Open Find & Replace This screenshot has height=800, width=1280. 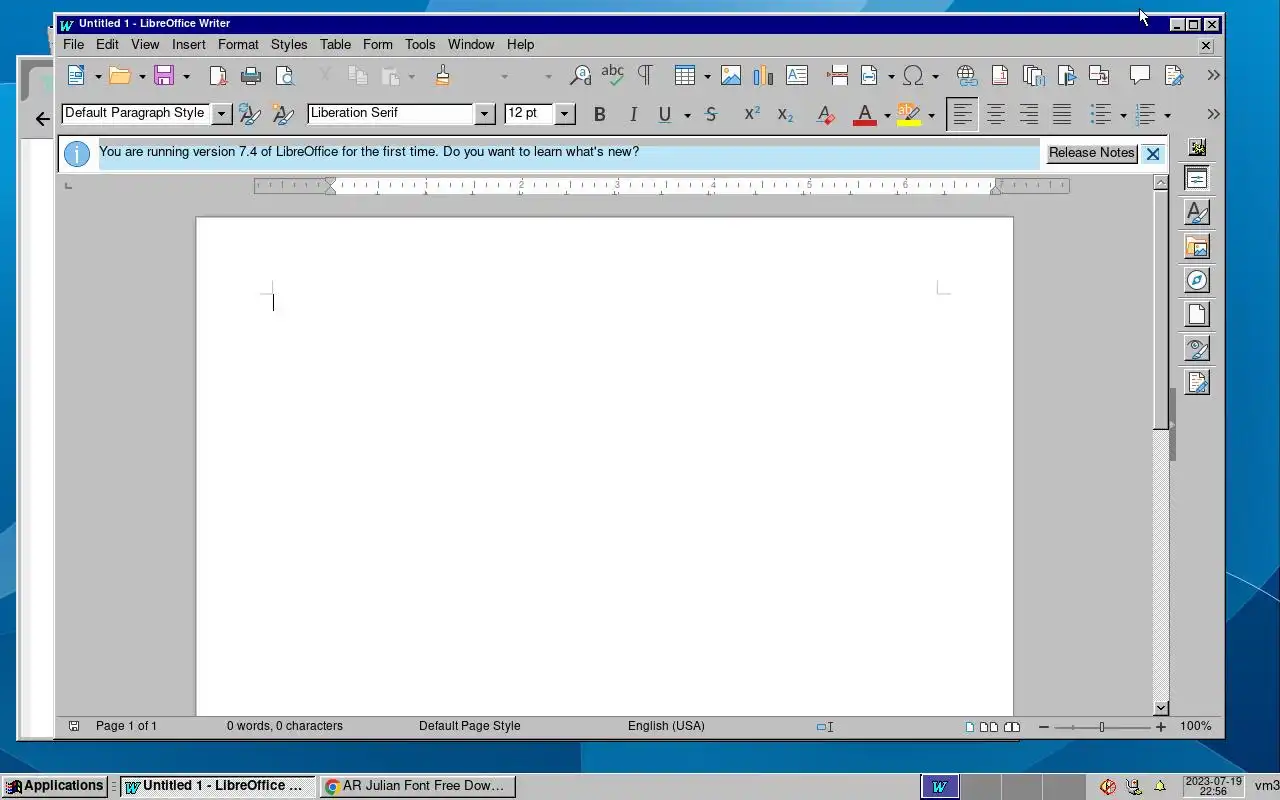coord(580,75)
